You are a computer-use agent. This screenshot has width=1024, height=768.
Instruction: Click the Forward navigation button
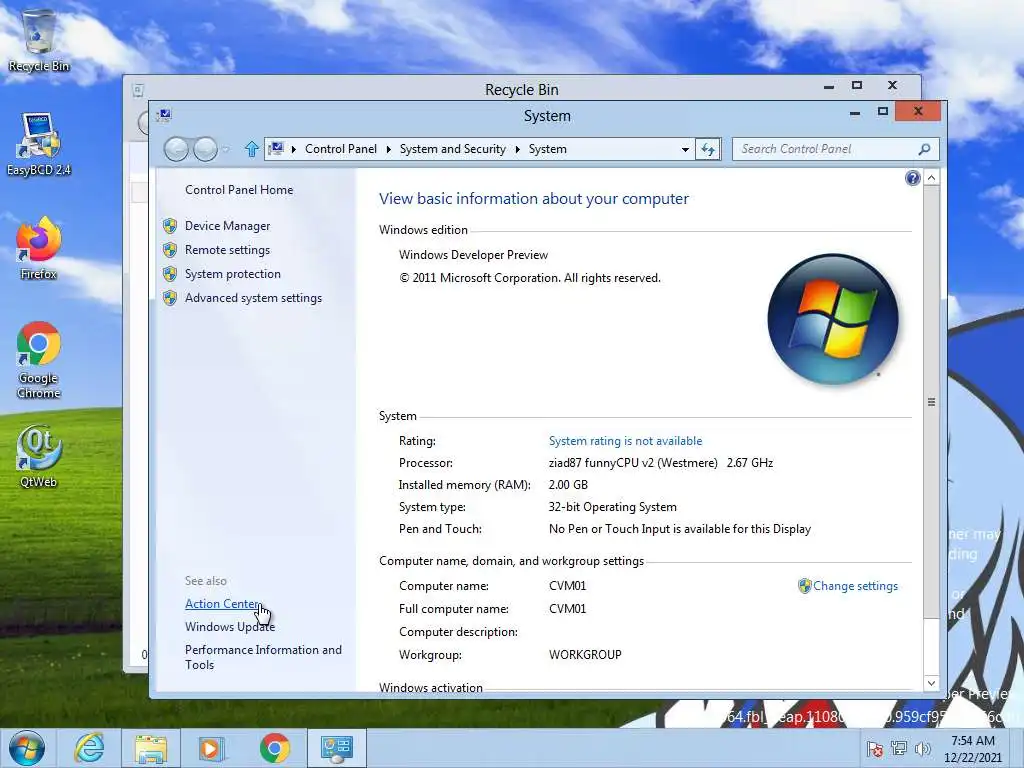pos(205,150)
